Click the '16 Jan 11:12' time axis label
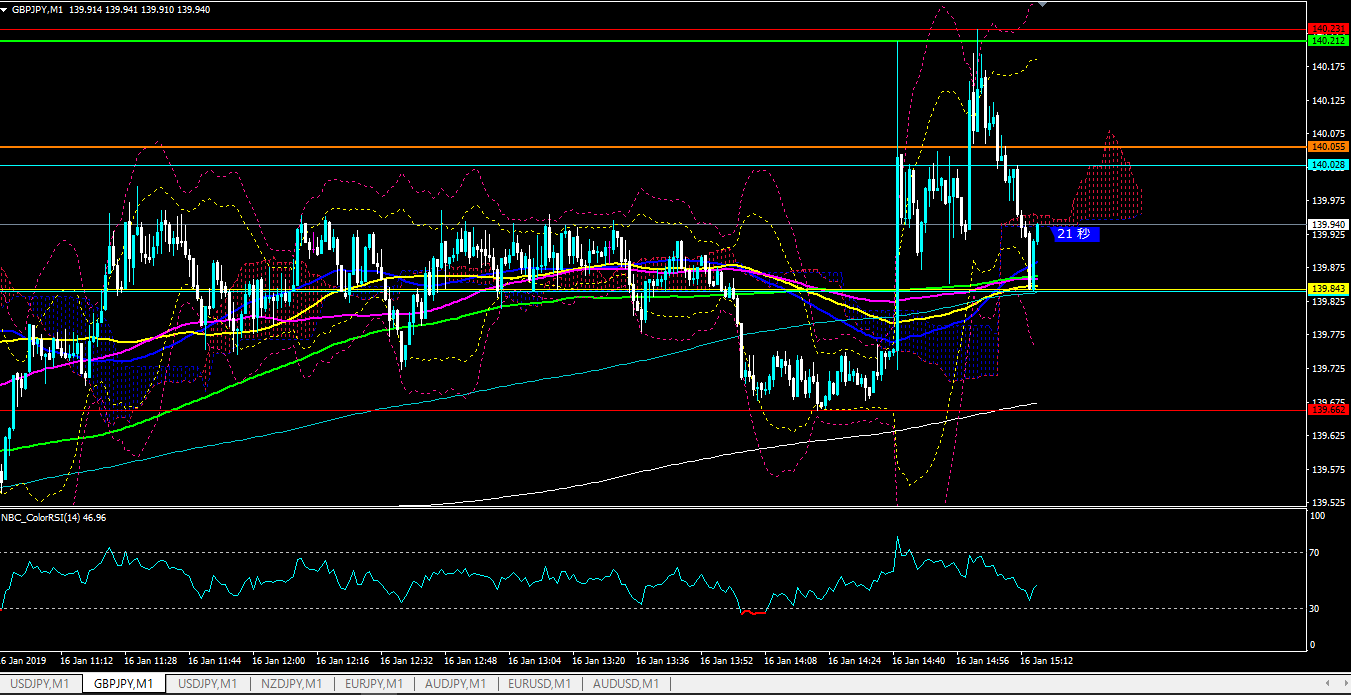Screen dimensions: 1351x695 (86, 661)
